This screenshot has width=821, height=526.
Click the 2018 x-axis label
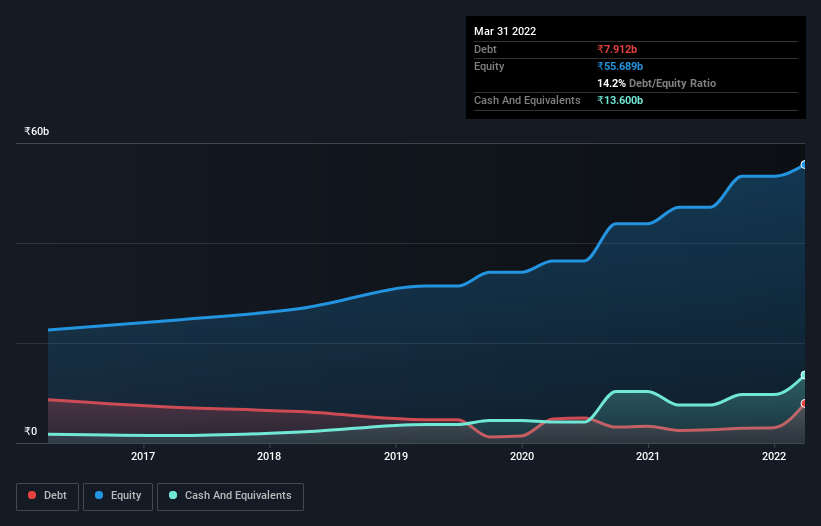point(269,456)
